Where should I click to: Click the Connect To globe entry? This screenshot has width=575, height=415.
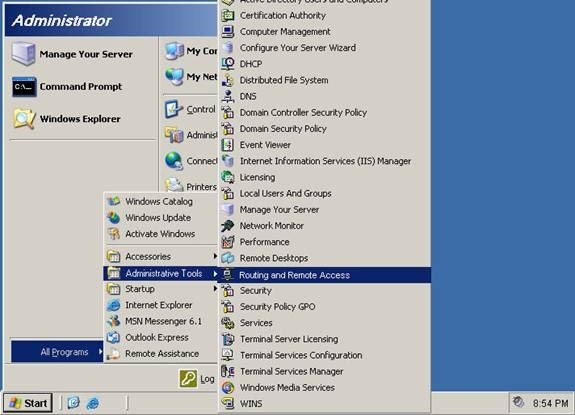click(x=190, y=161)
